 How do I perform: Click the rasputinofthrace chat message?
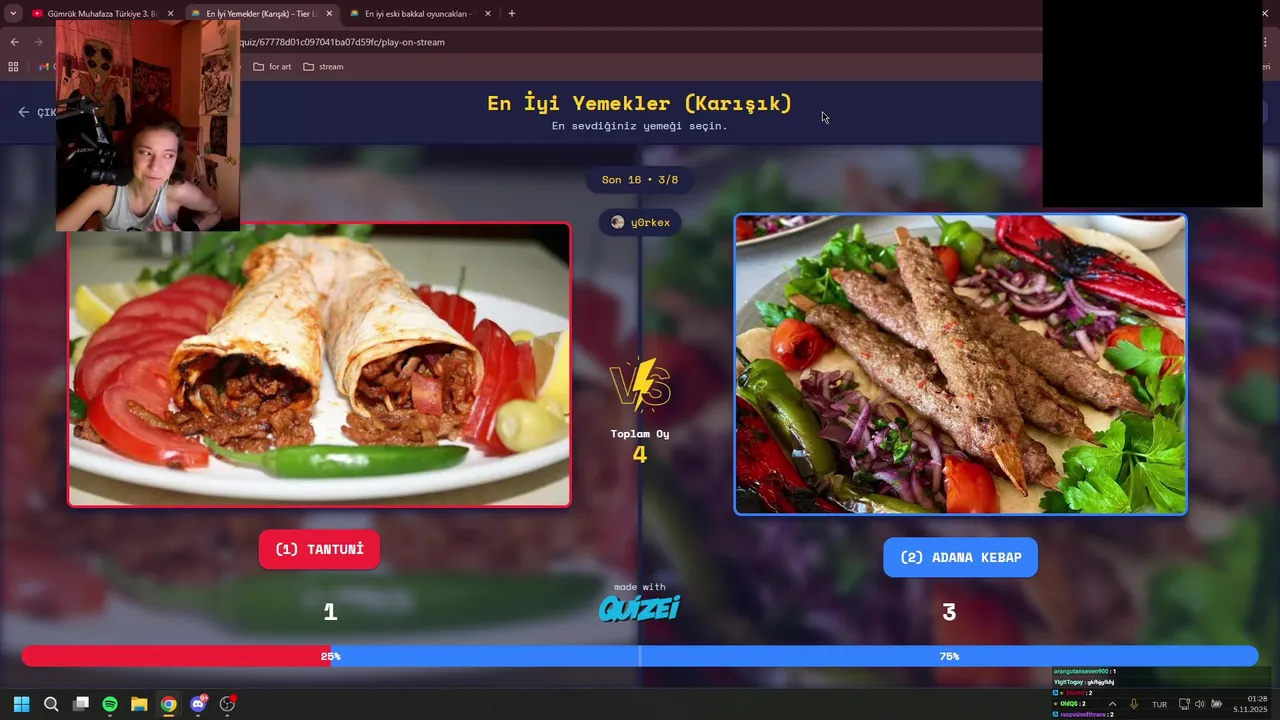point(1084,714)
